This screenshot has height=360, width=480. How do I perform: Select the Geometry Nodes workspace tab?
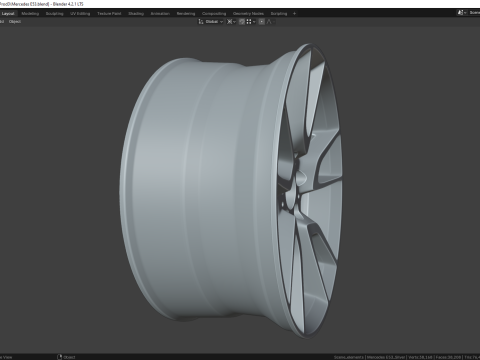point(248,14)
